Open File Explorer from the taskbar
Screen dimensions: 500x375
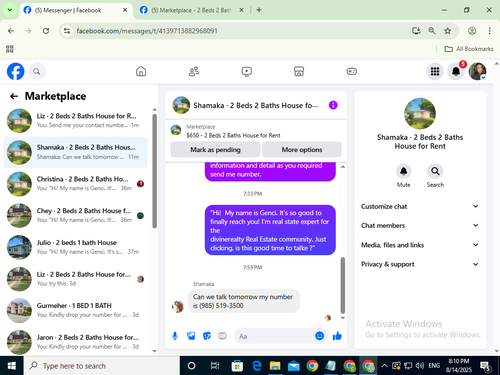point(275,366)
